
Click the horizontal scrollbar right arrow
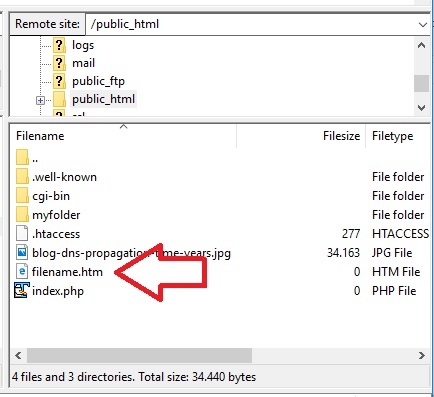[422, 355]
